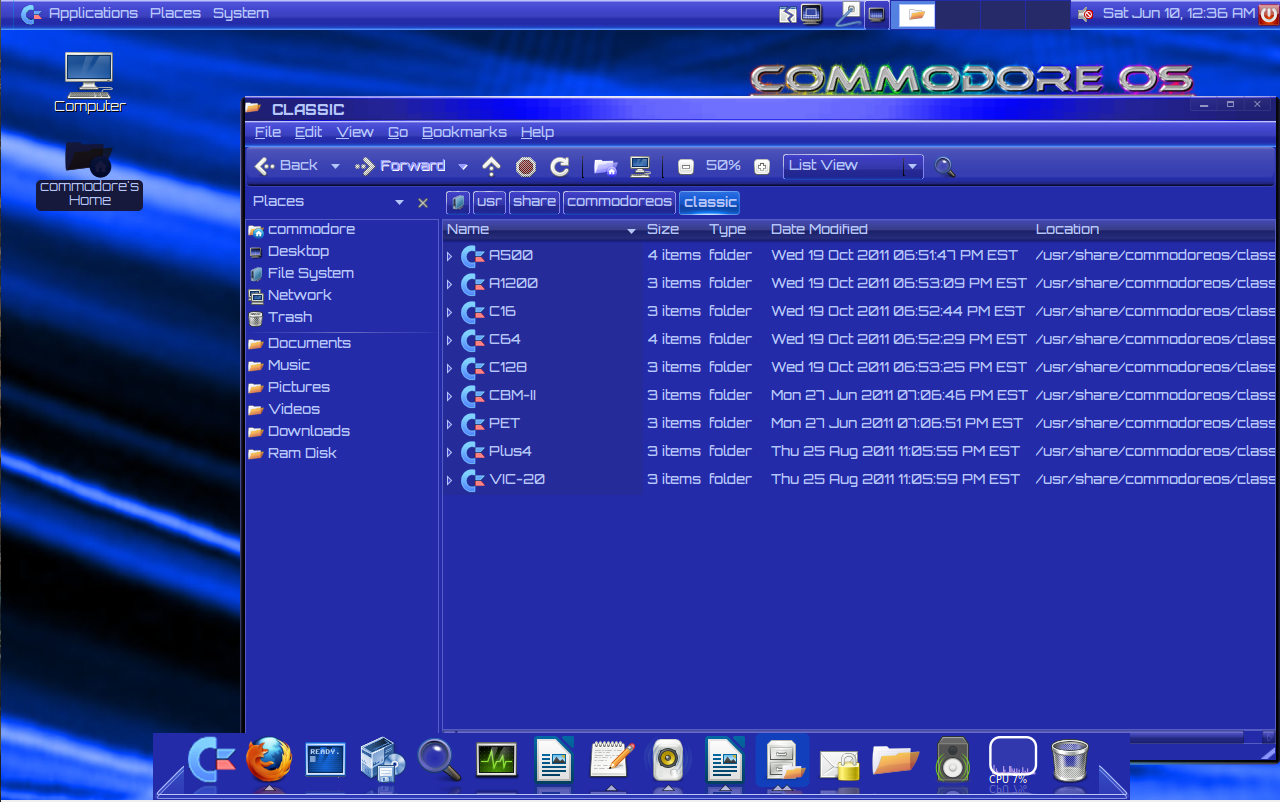Image resolution: width=1280 pixels, height=802 pixels.
Task: Expand the C128 folder row
Action: (x=449, y=368)
